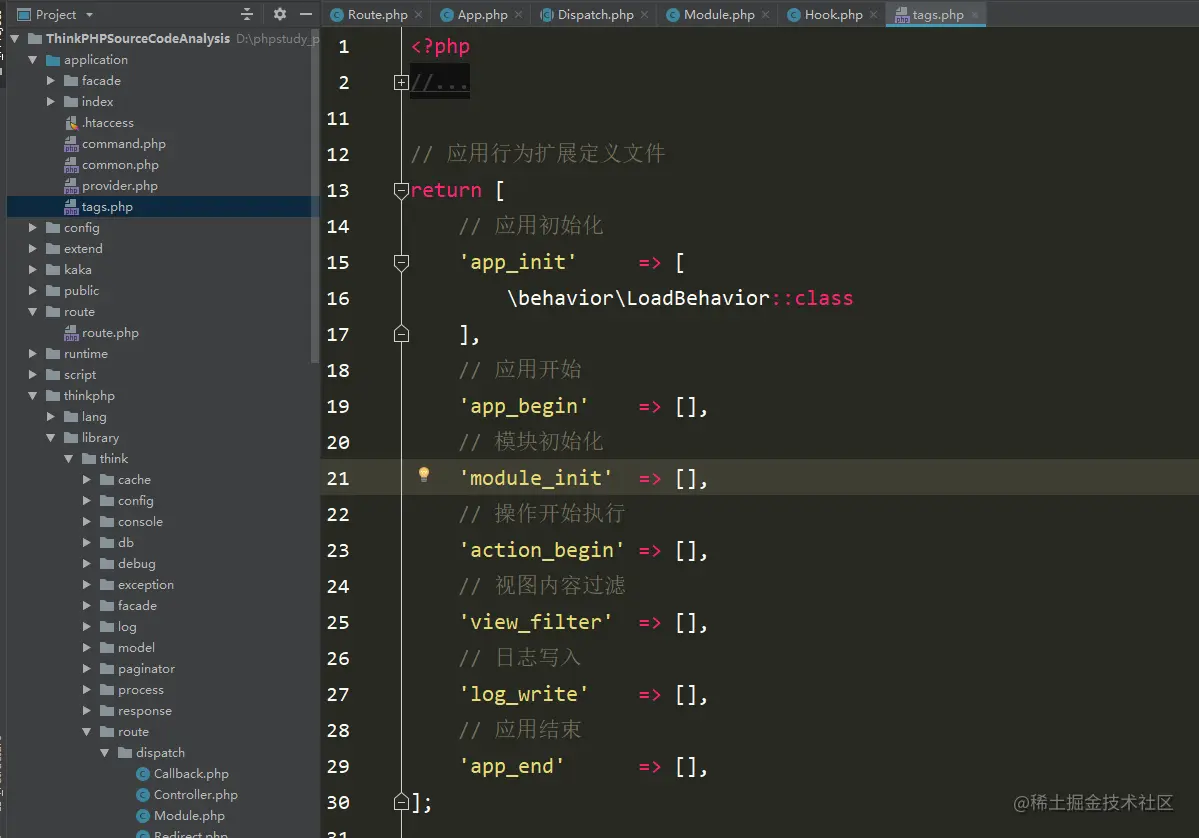1199x838 pixels.
Task: Expand the lang folder
Action: coord(50,417)
